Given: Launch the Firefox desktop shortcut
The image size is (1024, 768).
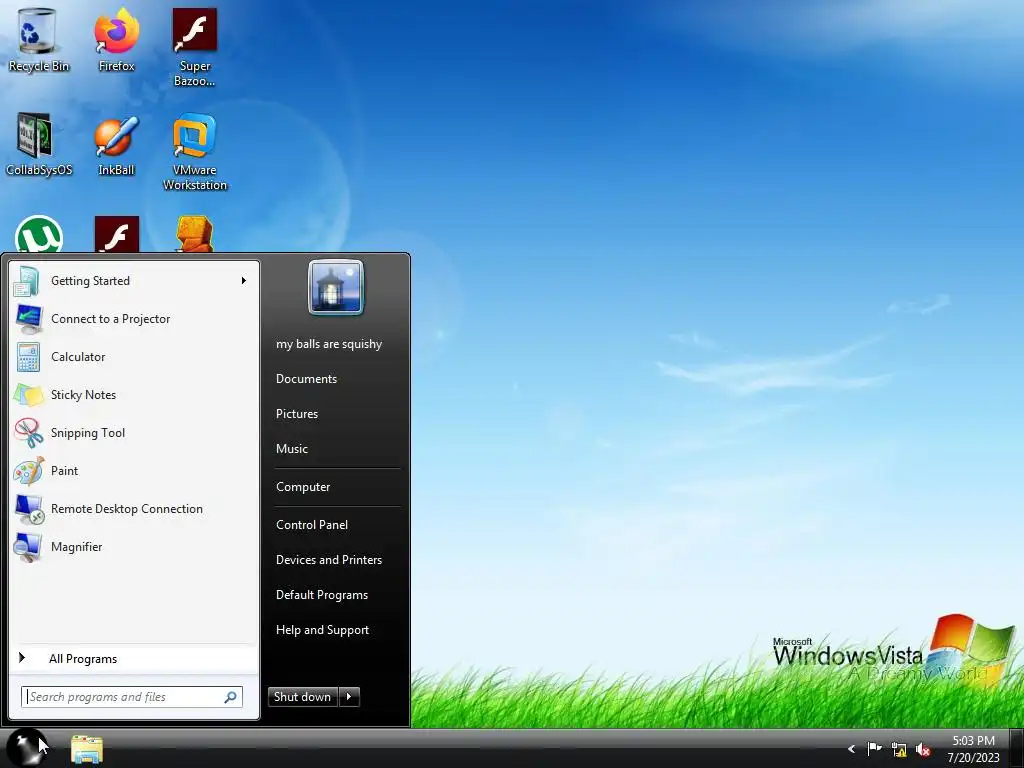Looking at the screenshot, I should click(x=116, y=39).
